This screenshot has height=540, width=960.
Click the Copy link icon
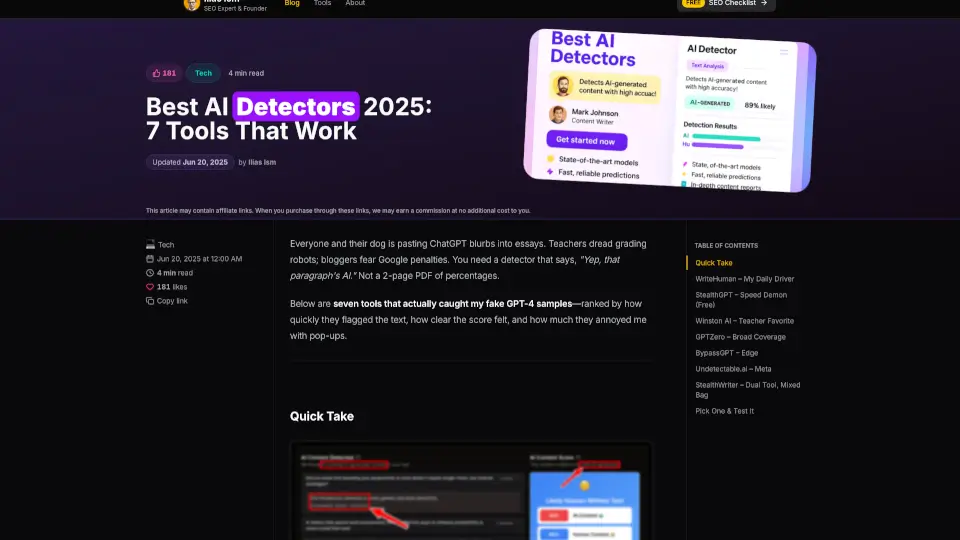coord(150,301)
